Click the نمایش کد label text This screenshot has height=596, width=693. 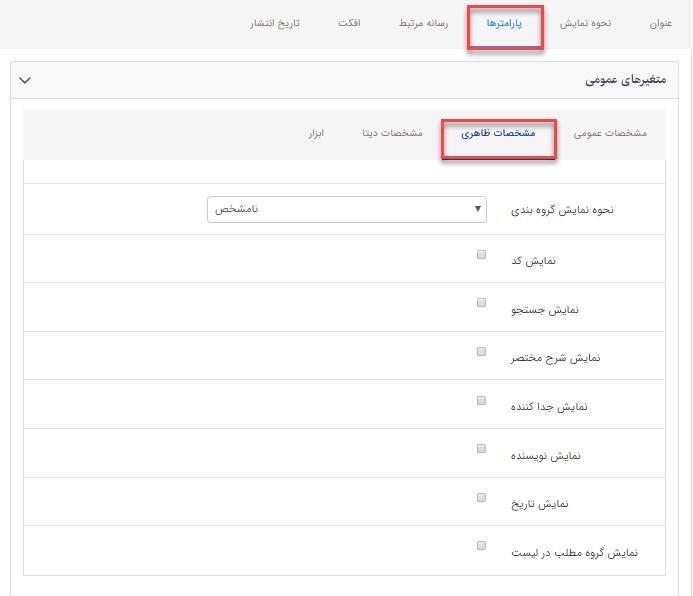point(533,261)
